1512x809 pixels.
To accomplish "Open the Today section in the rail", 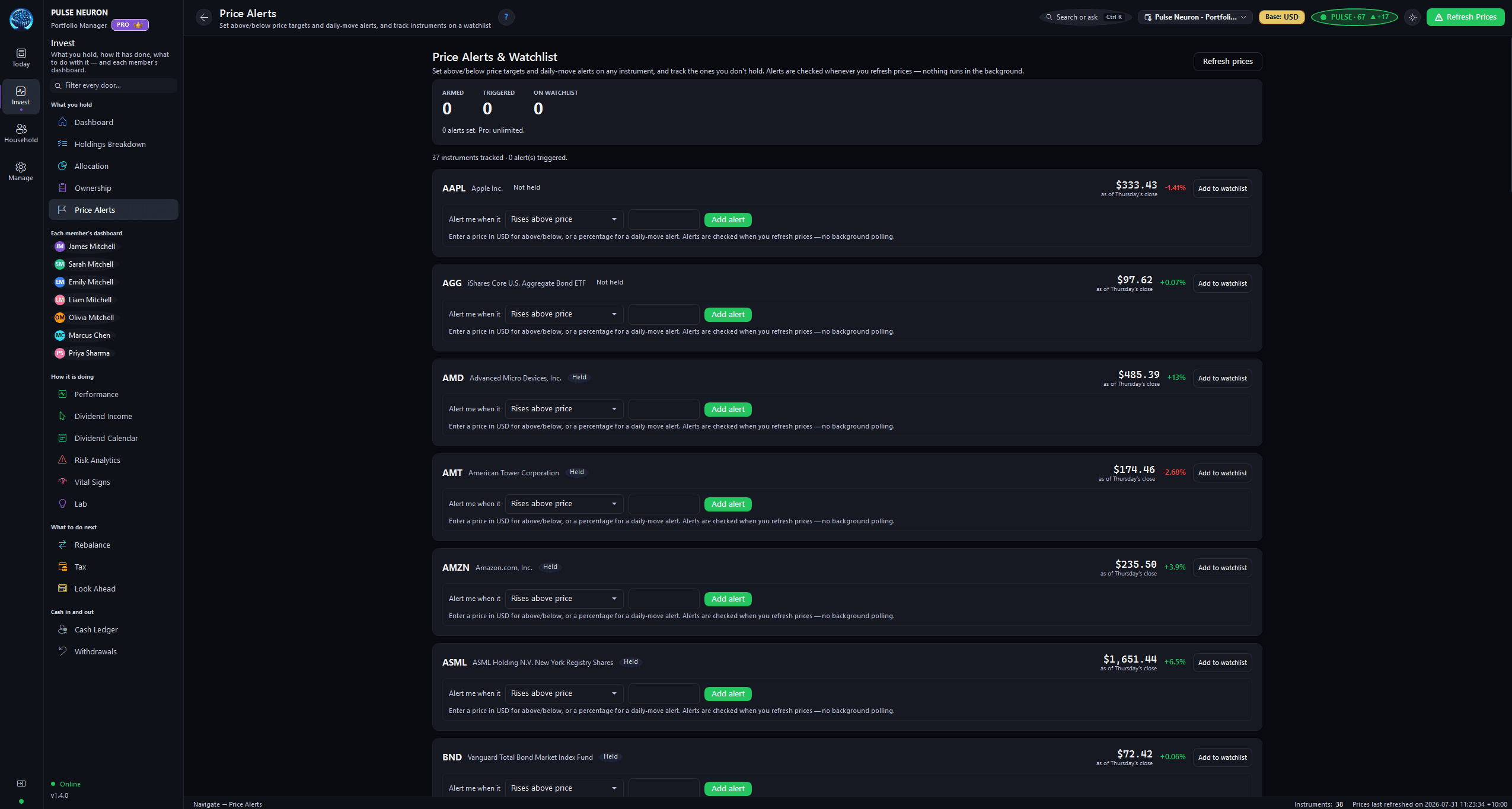I will coord(21,58).
